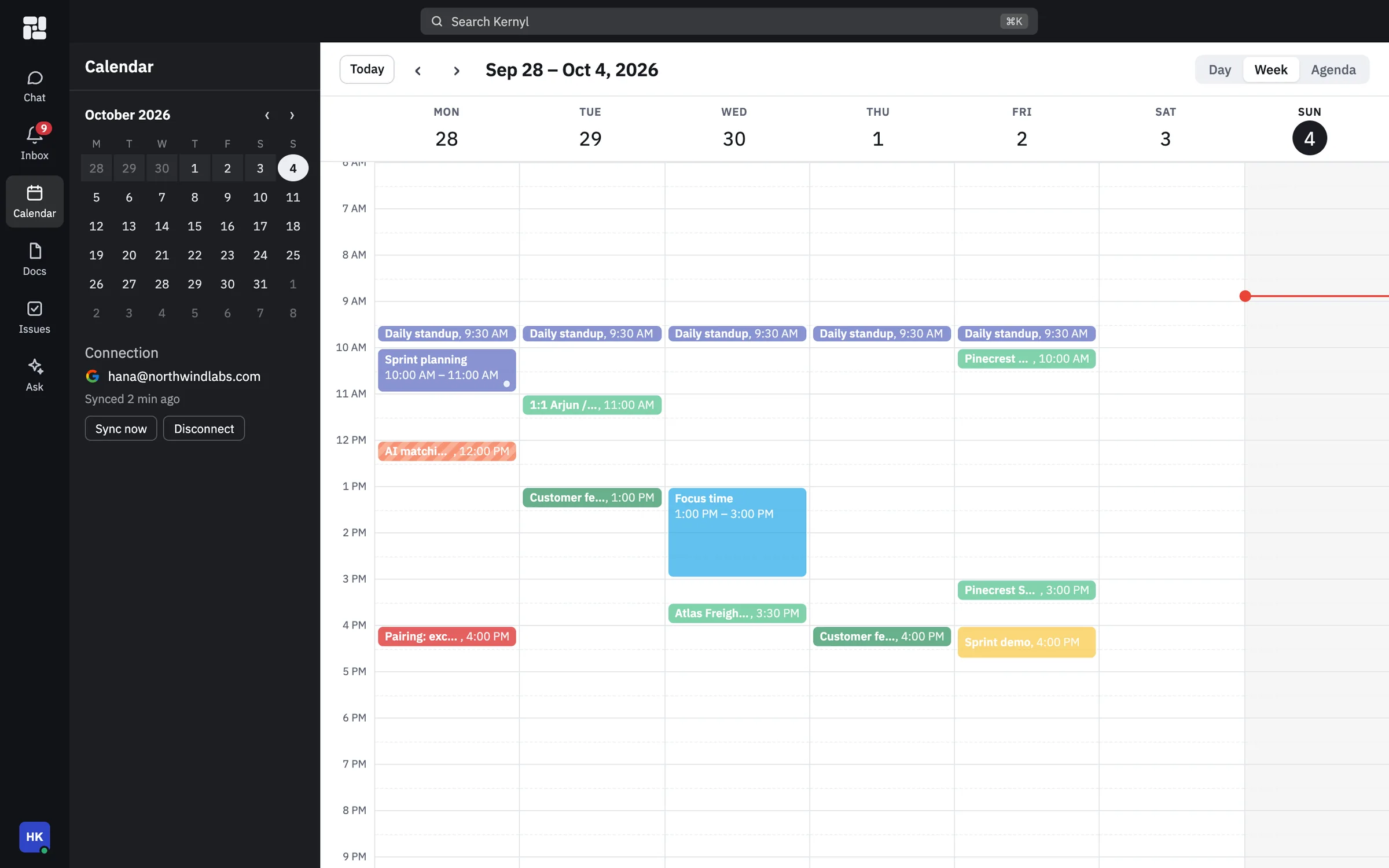Select Calendar in the sidebar

(34, 201)
